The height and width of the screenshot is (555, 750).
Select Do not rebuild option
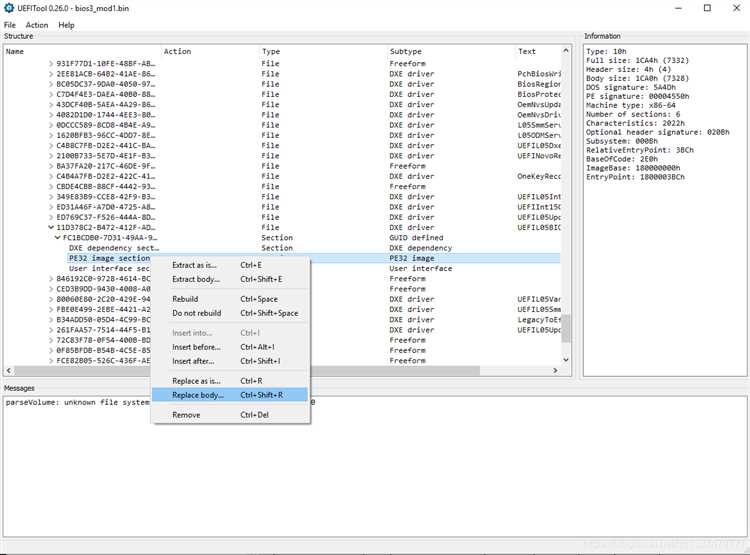pyautogui.click(x=230, y=313)
